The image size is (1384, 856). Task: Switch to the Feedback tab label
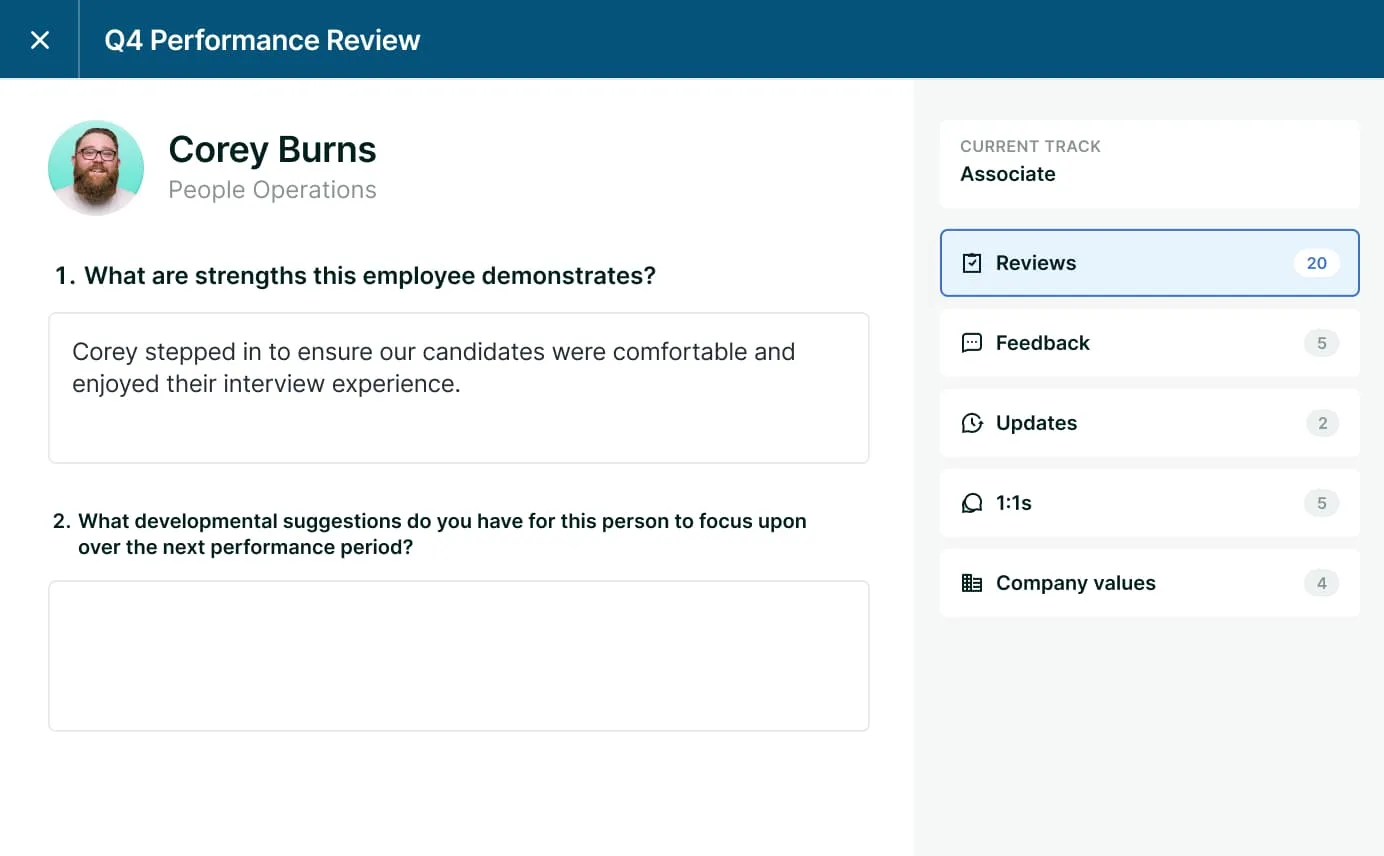(x=1042, y=343)
